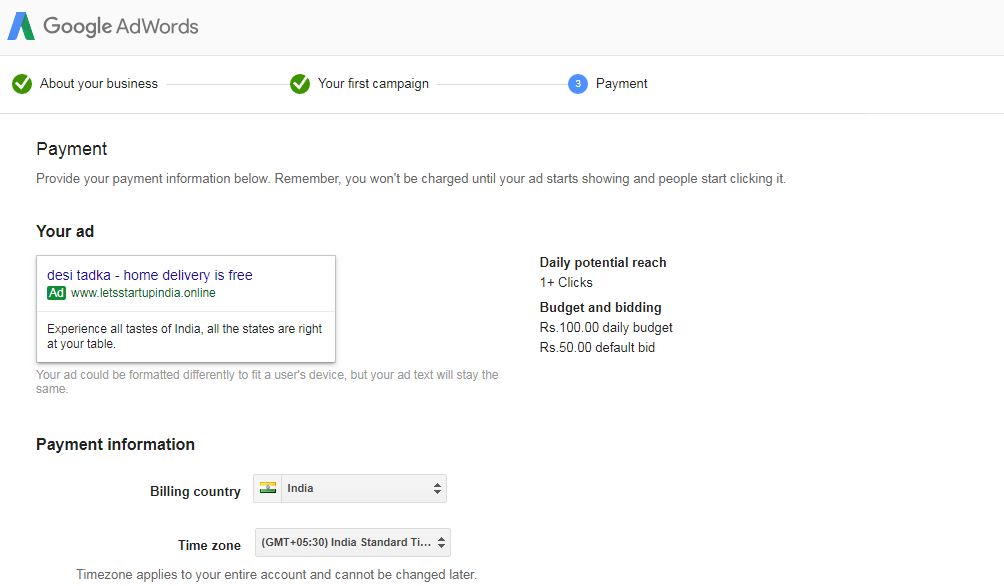Click the ad description Experience all tastes text
Viewport: 1004px width, 586px height.
coord(184,336)
